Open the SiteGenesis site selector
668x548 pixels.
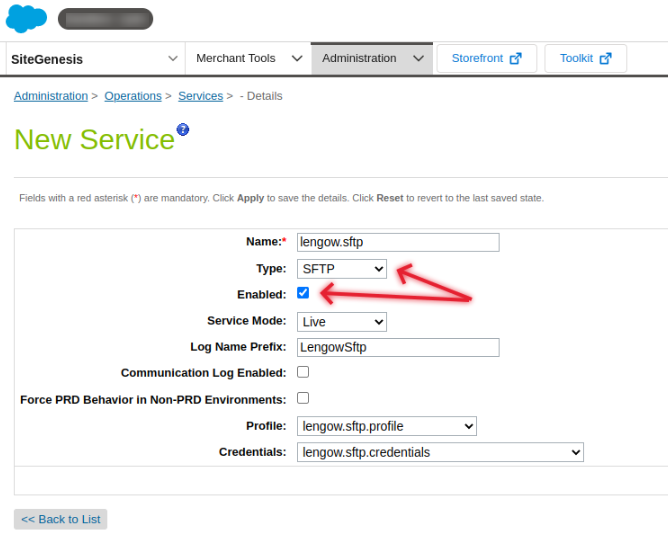(x=95, y=59)
